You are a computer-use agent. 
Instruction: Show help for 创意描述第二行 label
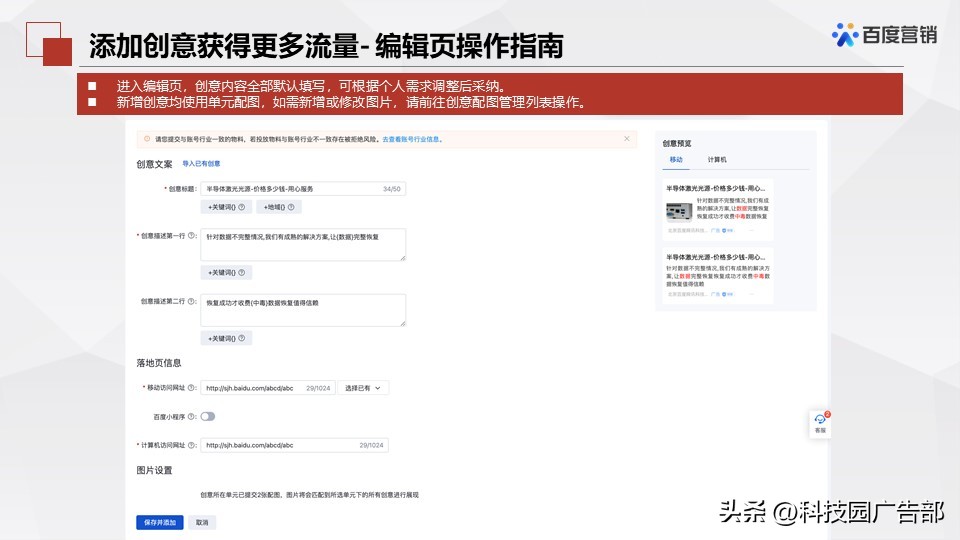click(x=192, y=301)
